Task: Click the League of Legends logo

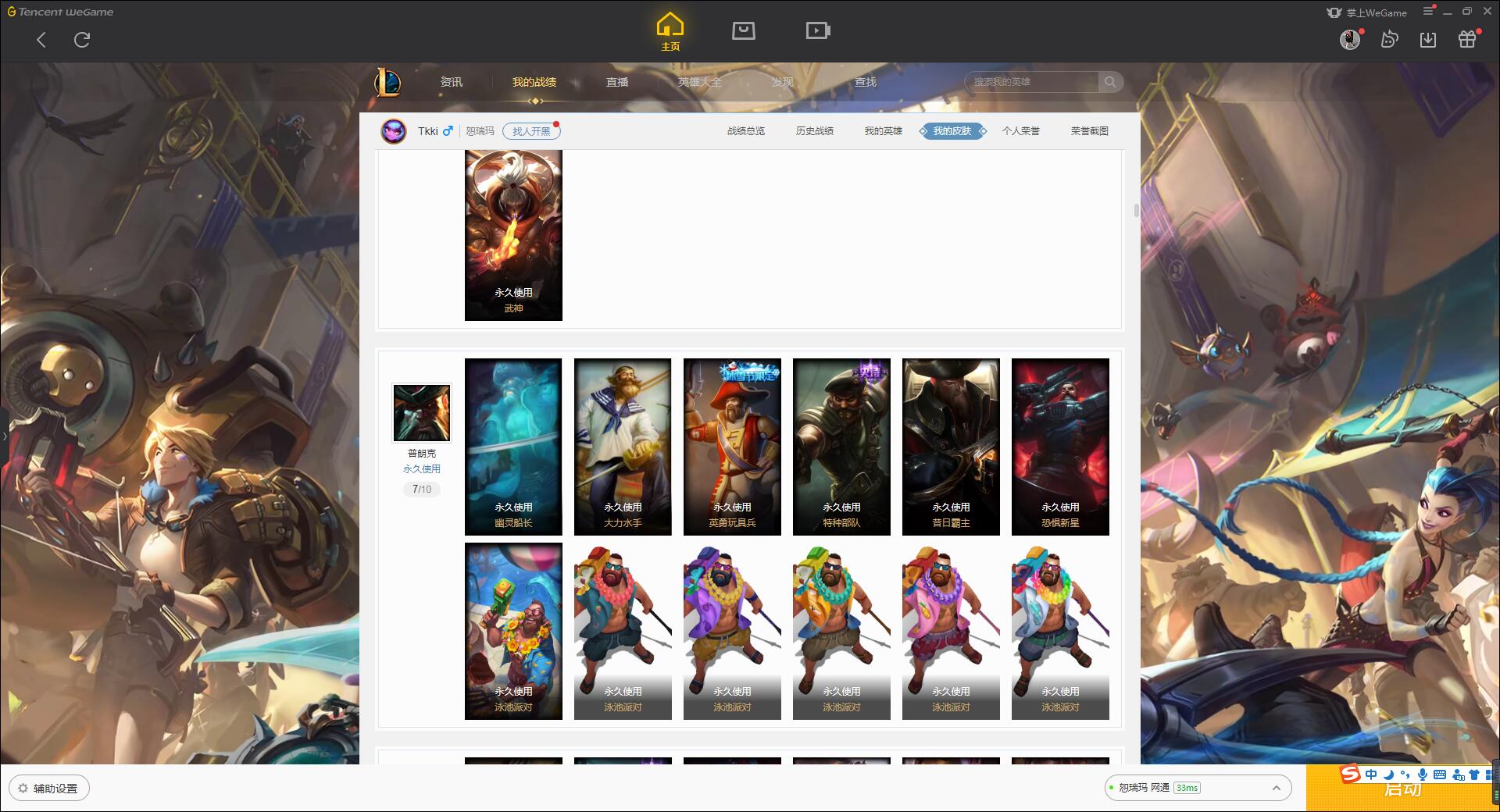Action: coord(388,82)
